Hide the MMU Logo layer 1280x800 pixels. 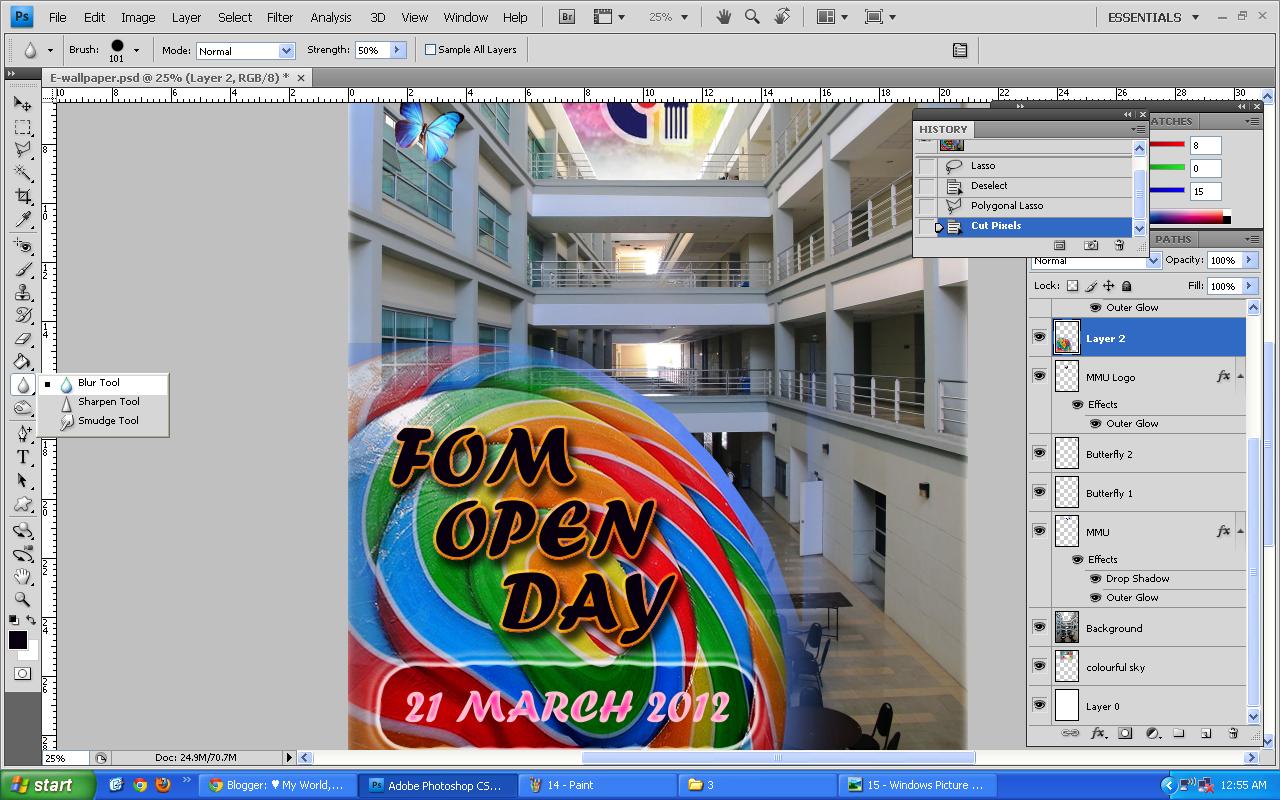point(1039,376)
